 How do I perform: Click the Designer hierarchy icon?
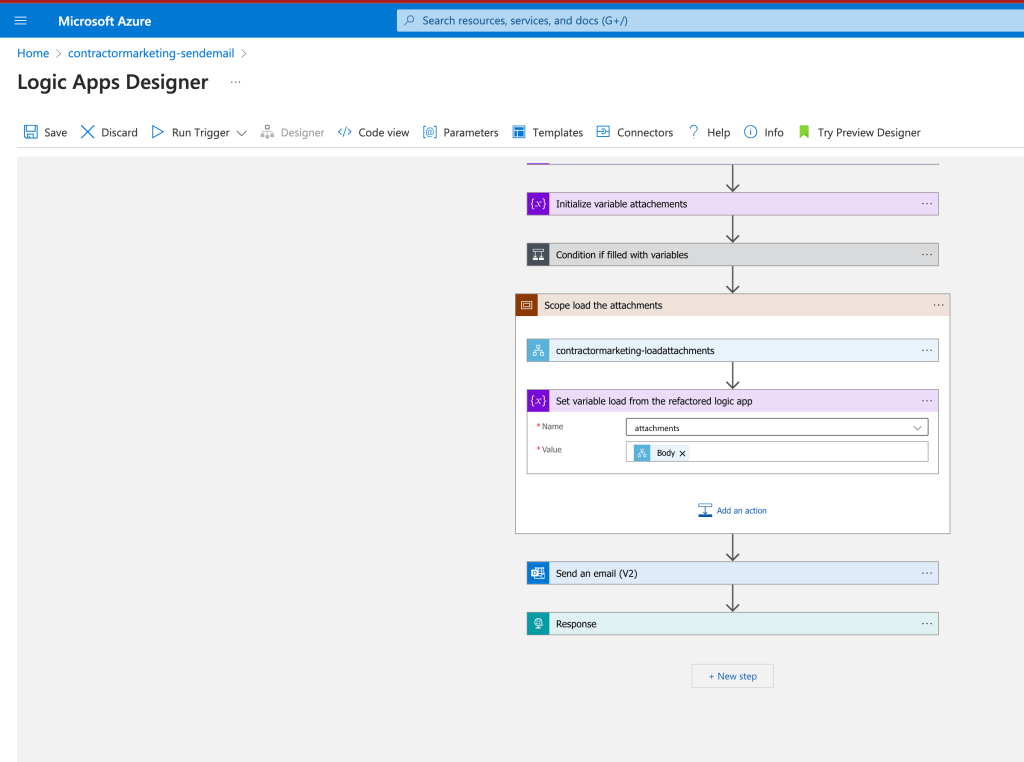(267, 132)
